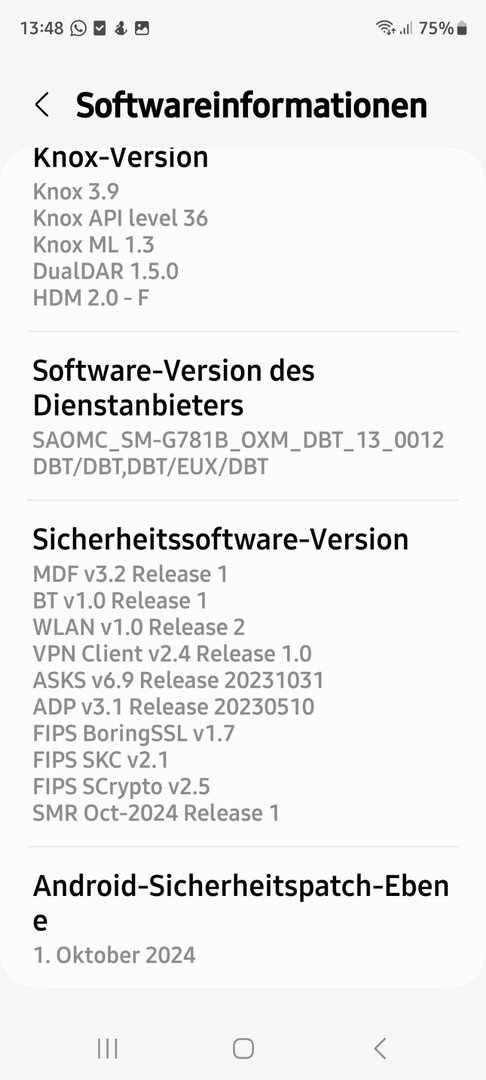Tap the navigation bar back chevron
The image size is (486, 1080).
tap(379, 1048)
